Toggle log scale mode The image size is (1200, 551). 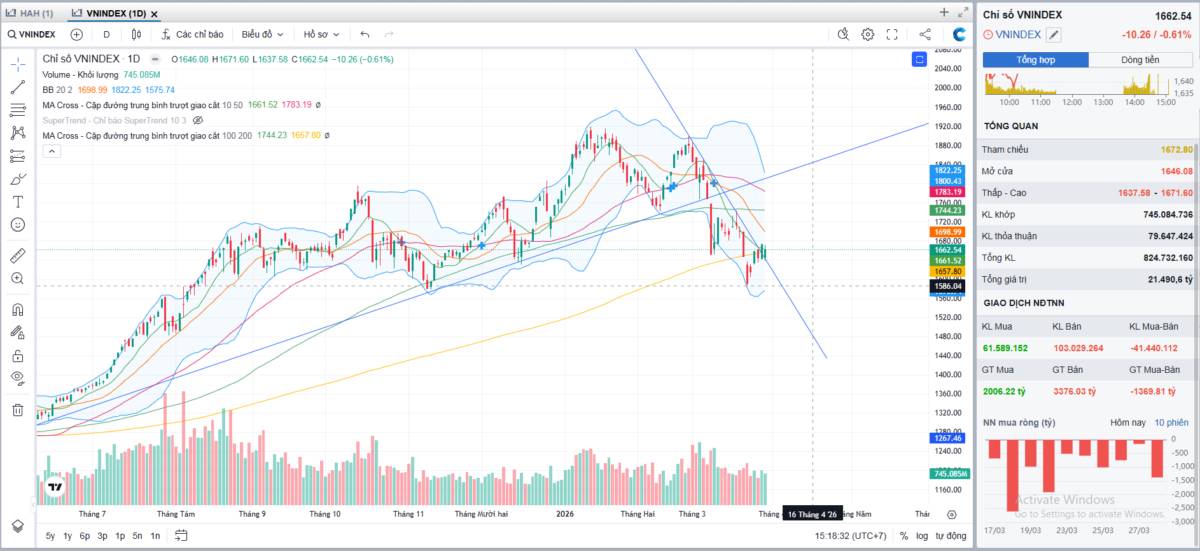click(x=922, y=536)
